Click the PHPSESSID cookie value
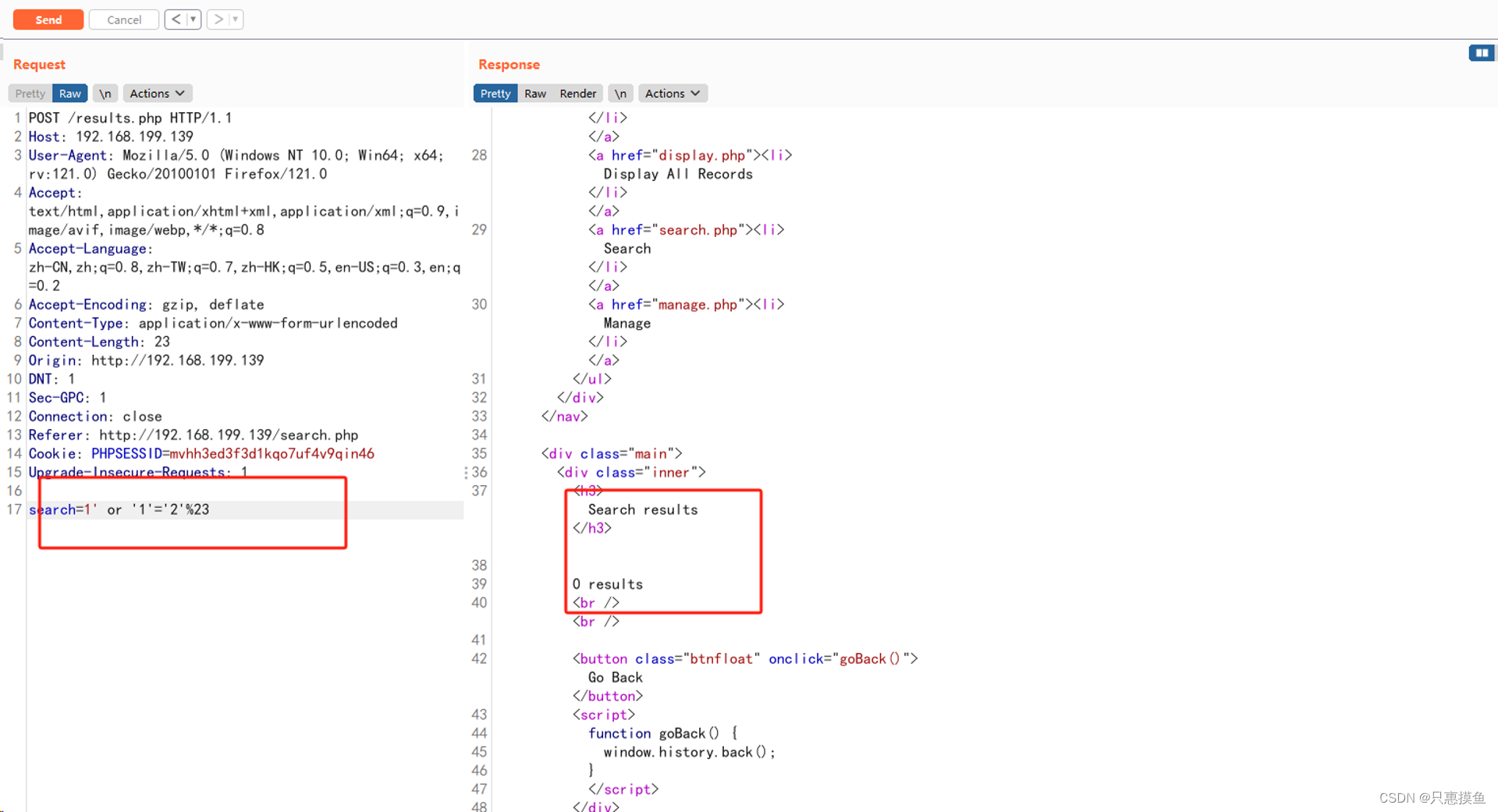This screenshot has width=1498, height=812. [272, 454]
